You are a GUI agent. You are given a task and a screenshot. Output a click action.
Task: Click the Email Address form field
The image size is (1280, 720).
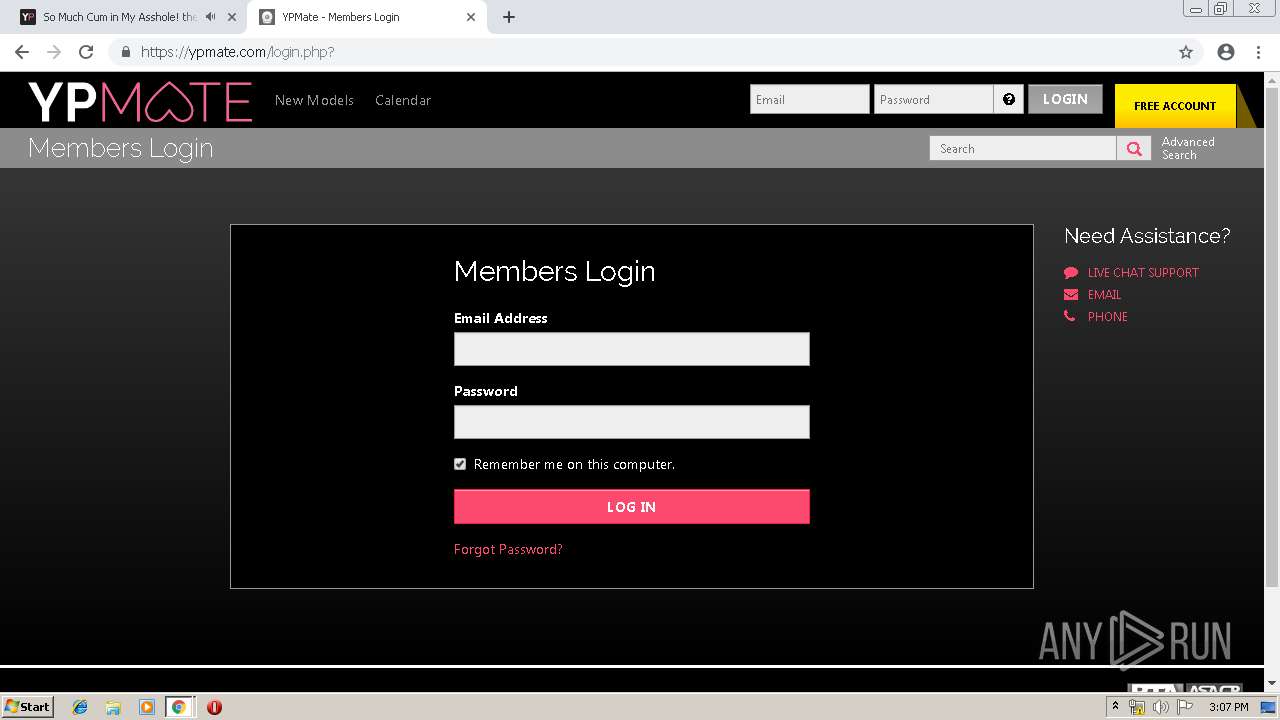tap(632, 349)
